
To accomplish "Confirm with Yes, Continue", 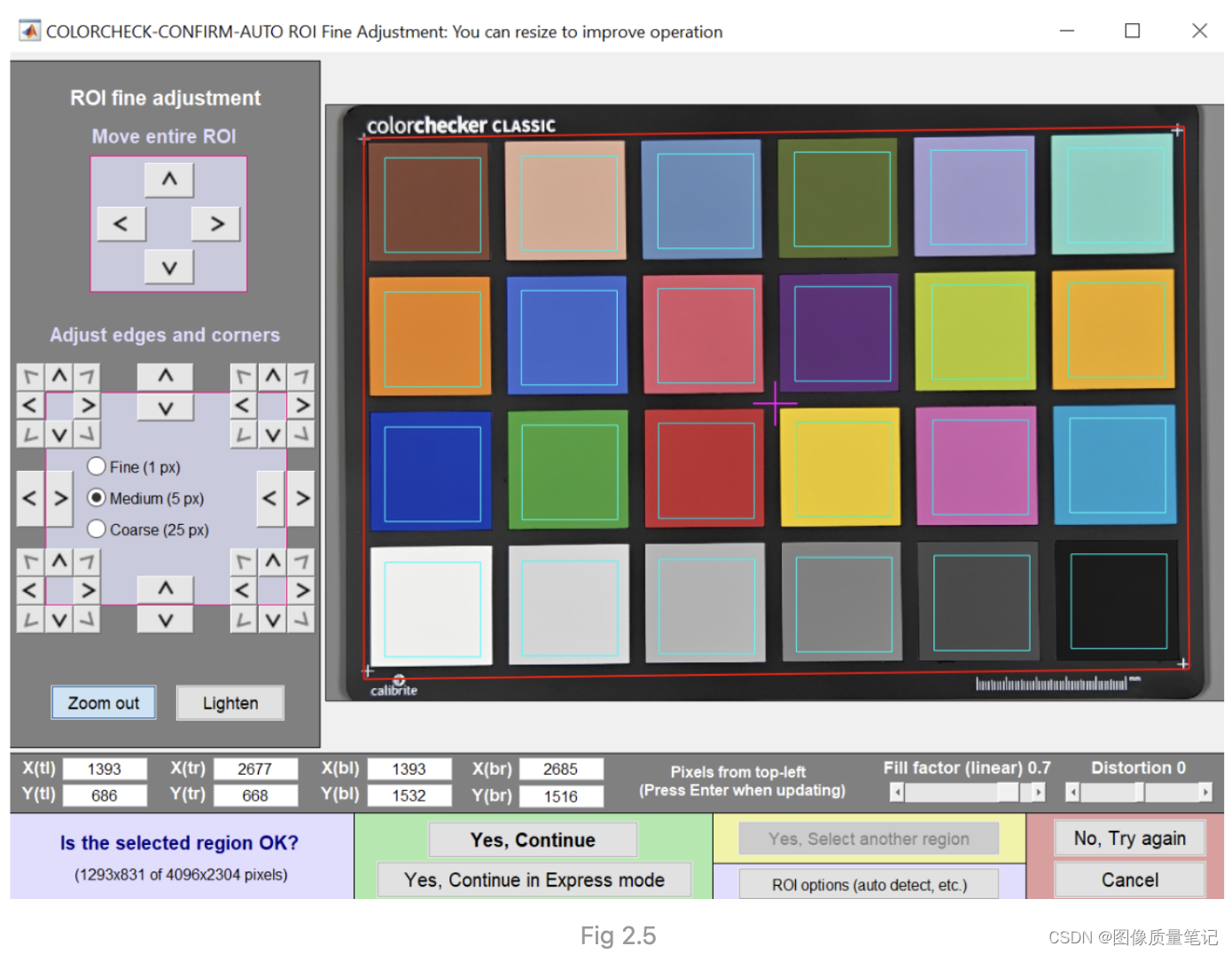I will pos(533,840).
